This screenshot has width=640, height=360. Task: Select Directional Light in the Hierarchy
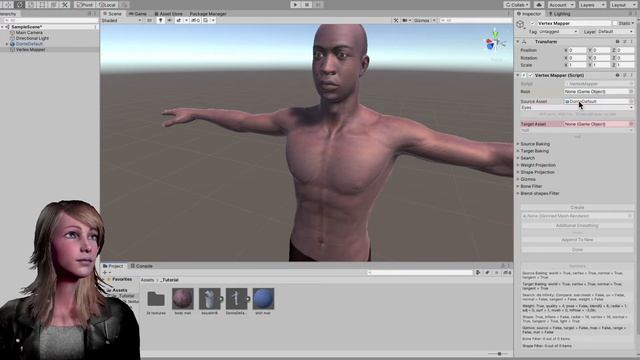coord(32,38)
